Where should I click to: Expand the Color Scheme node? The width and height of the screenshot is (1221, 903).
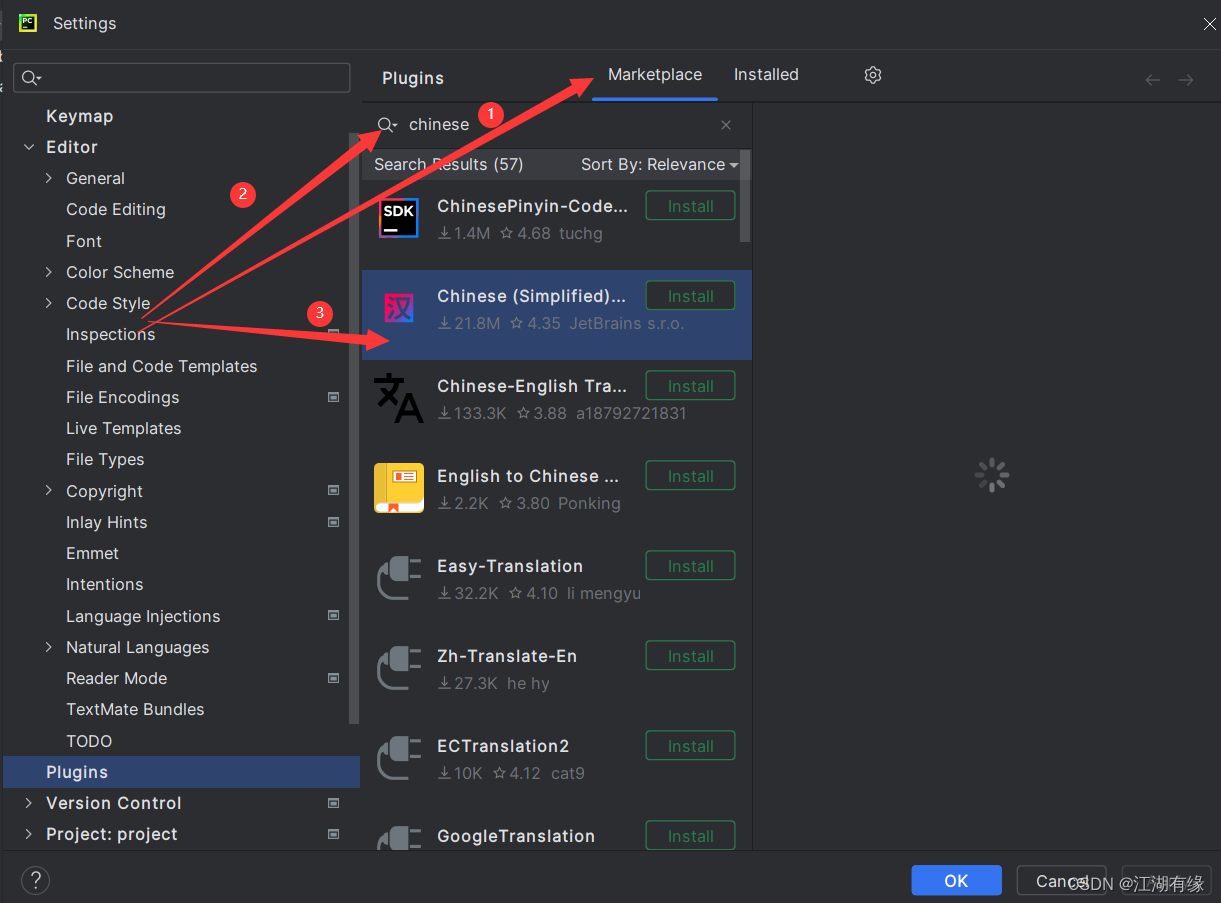(49, 272)
